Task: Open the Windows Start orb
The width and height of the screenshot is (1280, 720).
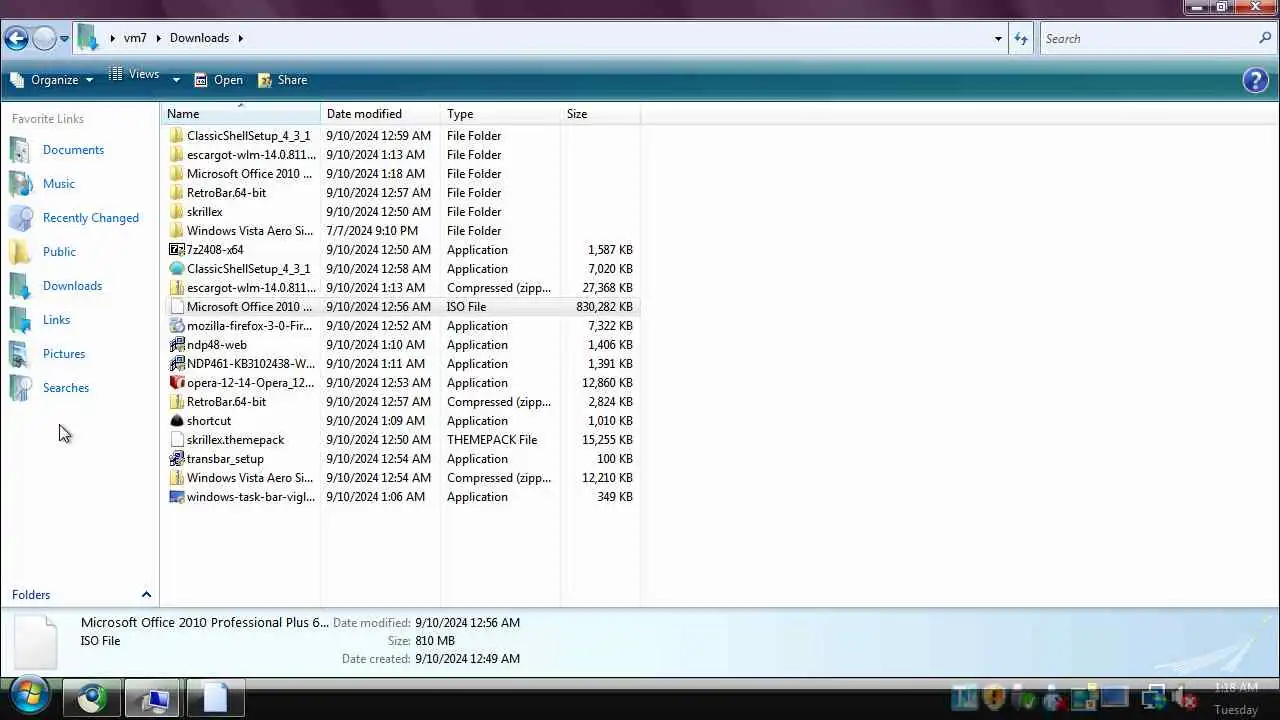Action: click(29, 697)
